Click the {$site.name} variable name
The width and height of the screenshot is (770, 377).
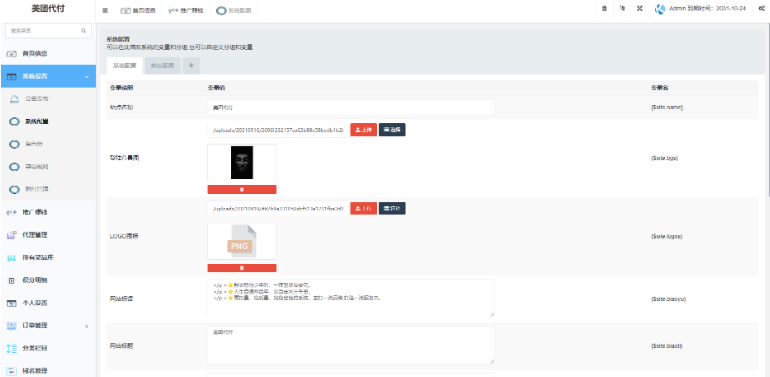(667, 107)
